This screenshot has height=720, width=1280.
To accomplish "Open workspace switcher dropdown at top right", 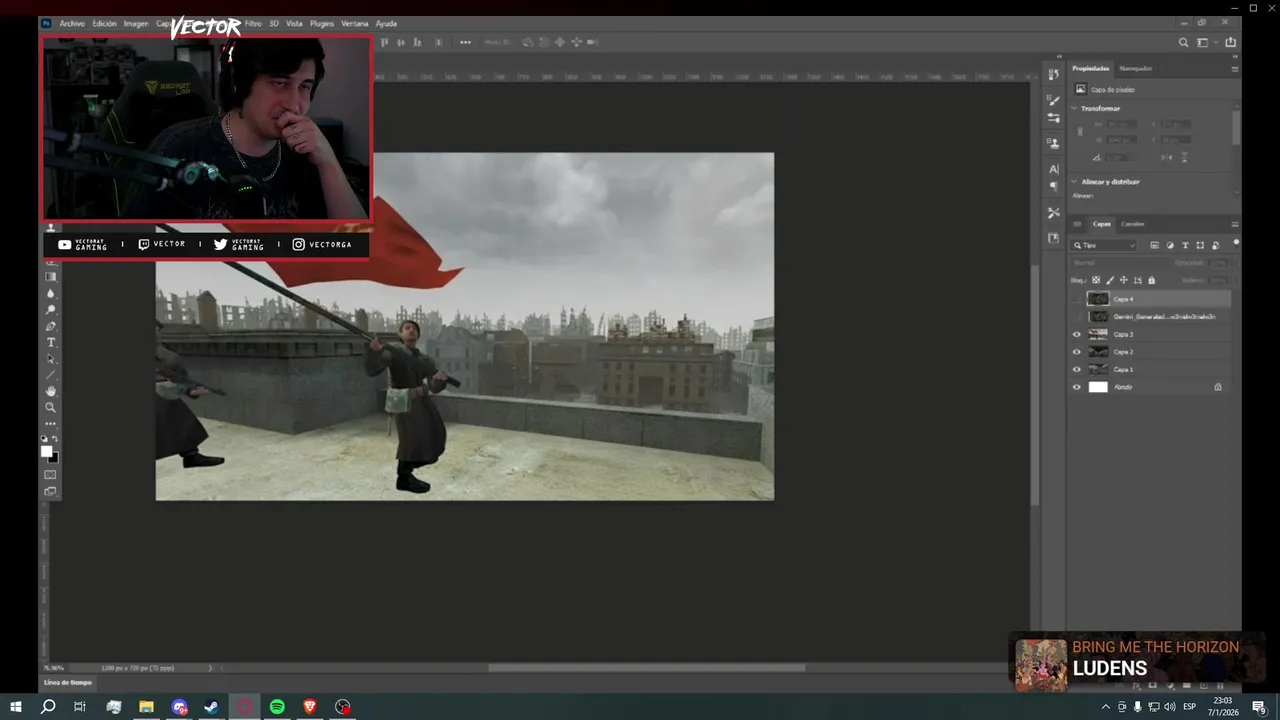I will [1205, 42].
